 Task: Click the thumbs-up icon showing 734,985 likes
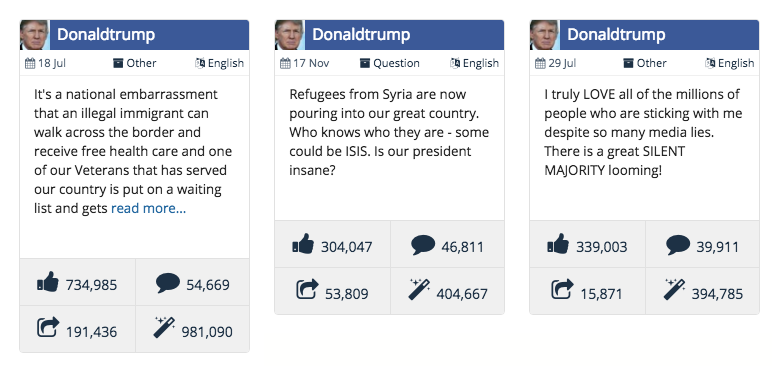48,282
